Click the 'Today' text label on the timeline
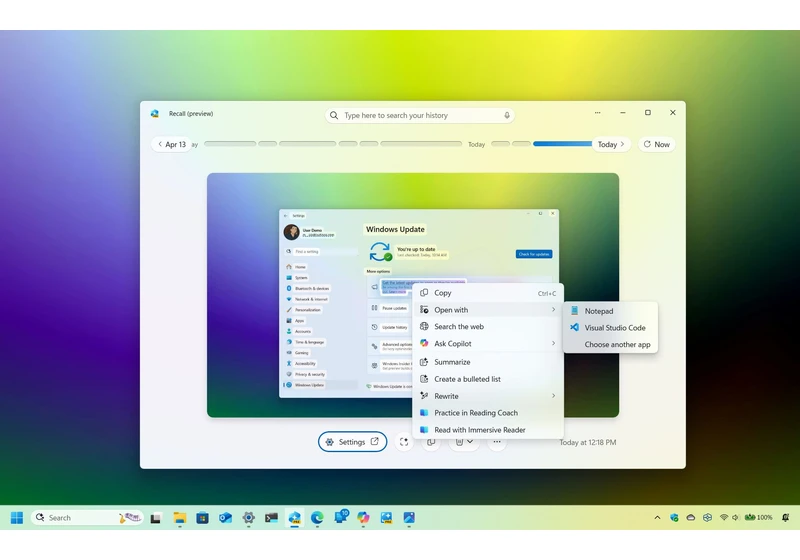 click(477, 145)
